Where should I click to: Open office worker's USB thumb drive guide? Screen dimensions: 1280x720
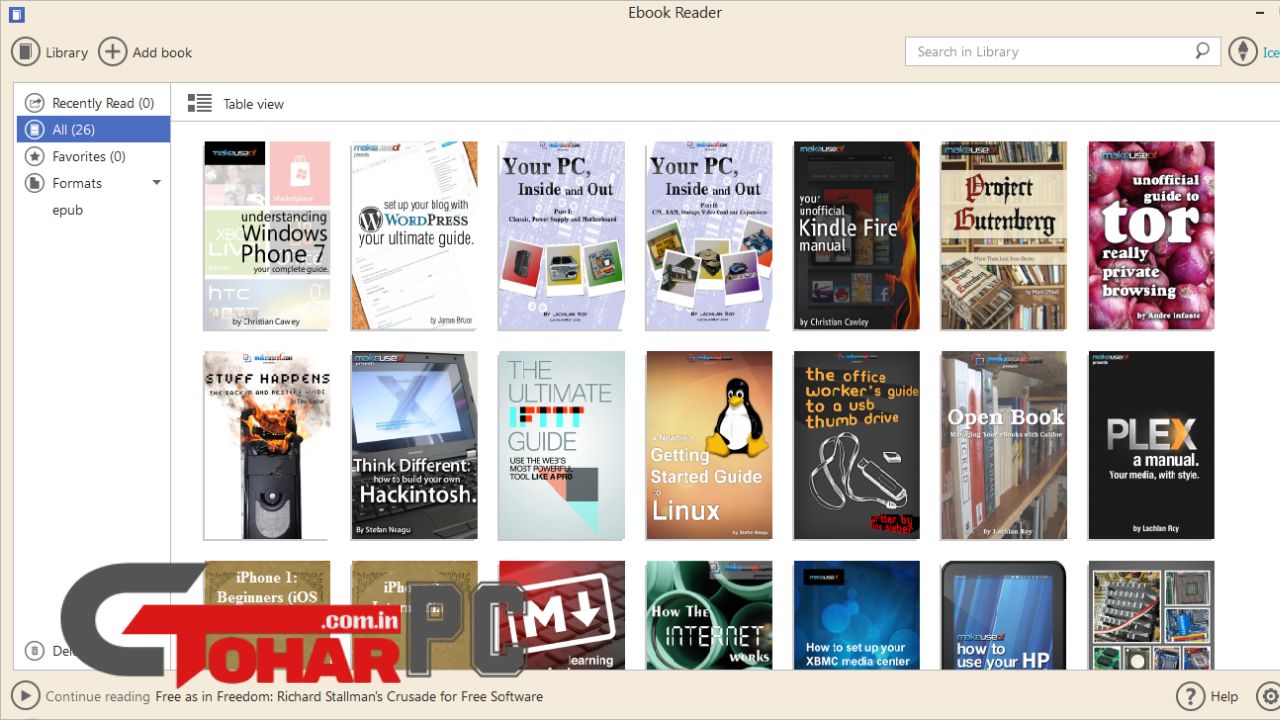857,446
